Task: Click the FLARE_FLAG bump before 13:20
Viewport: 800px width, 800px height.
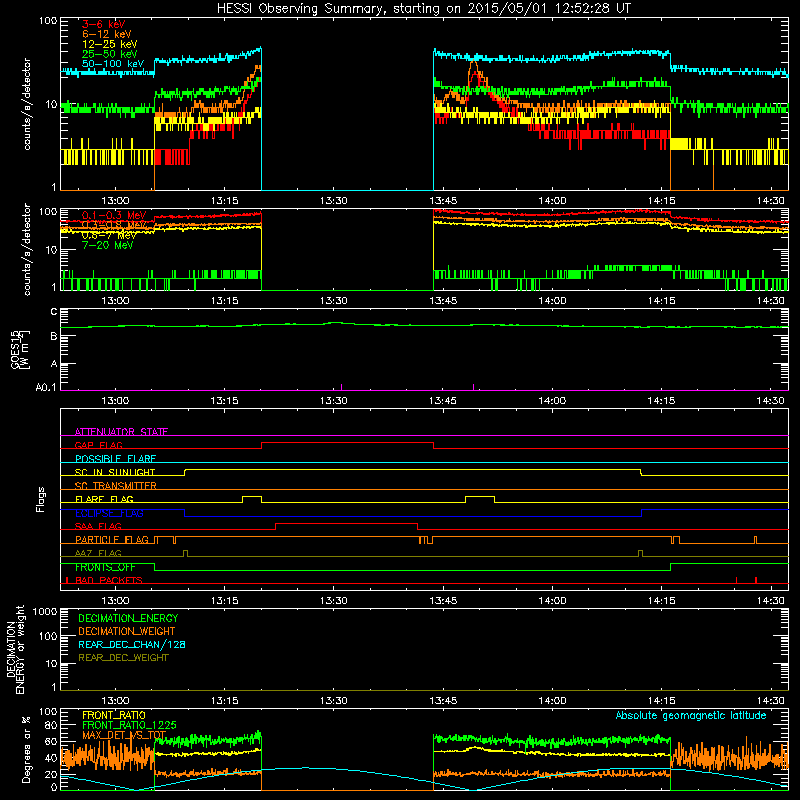Action: point(252,496)
